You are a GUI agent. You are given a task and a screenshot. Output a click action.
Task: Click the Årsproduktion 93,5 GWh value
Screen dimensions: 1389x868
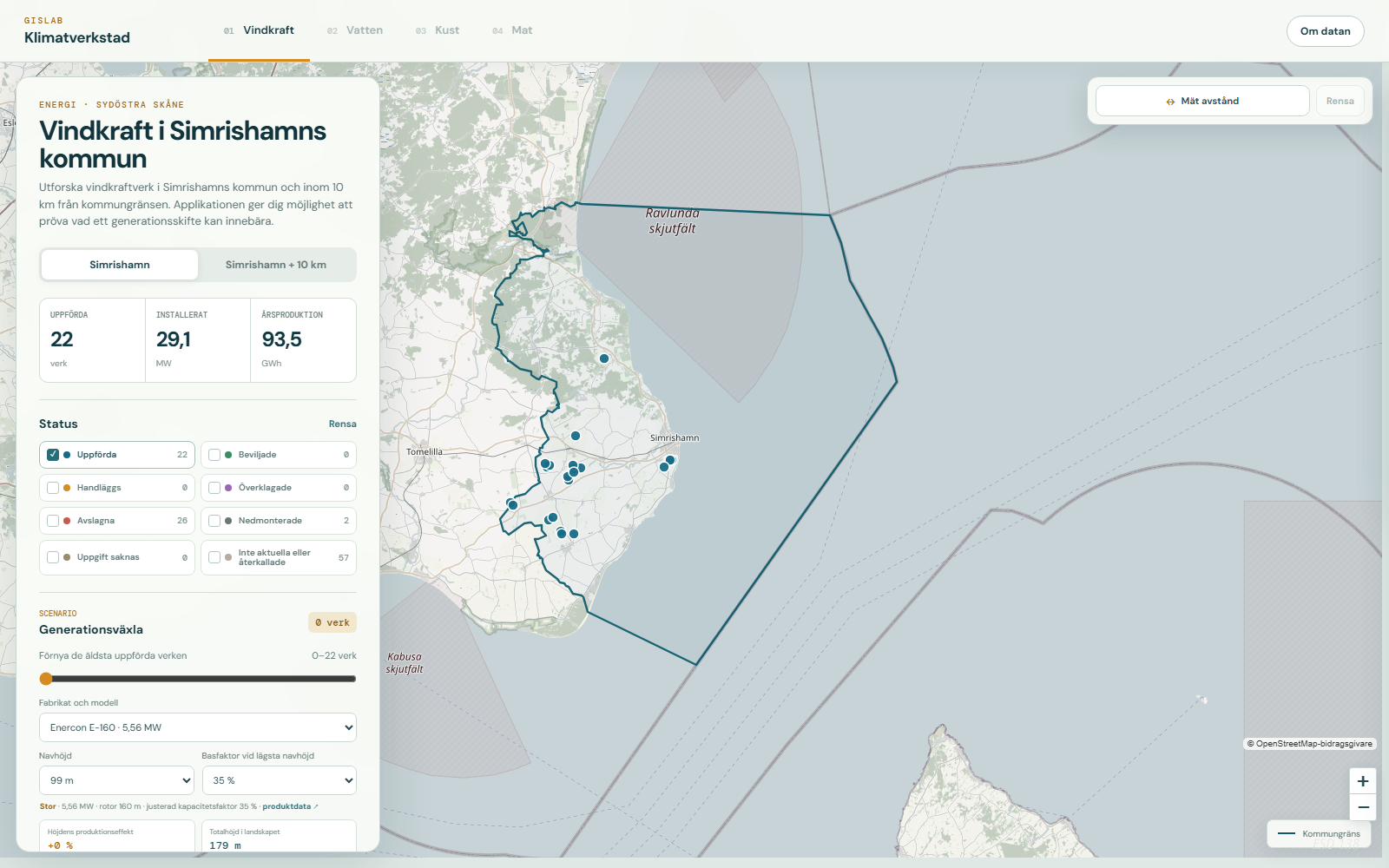[x=282, y=339]
